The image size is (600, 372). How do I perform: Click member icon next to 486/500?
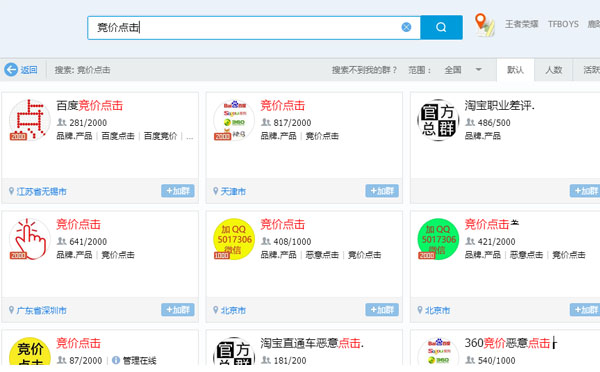[470, 122]
